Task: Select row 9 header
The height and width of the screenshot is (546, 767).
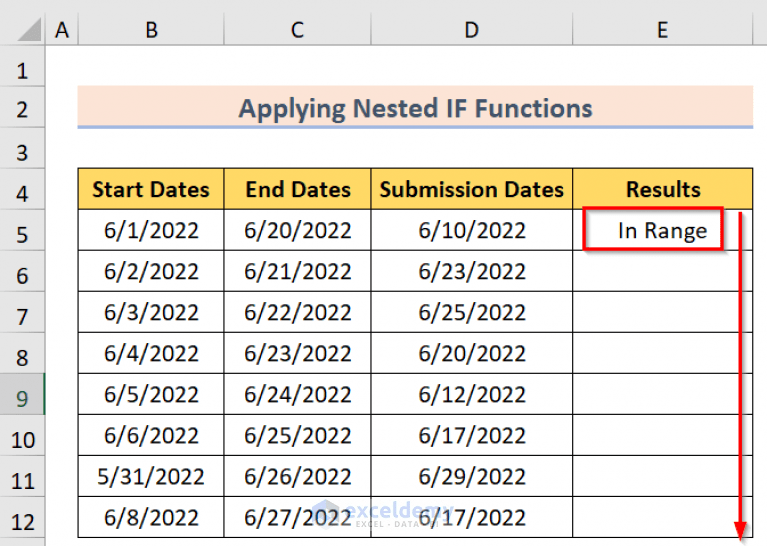Action: point(22,395)
